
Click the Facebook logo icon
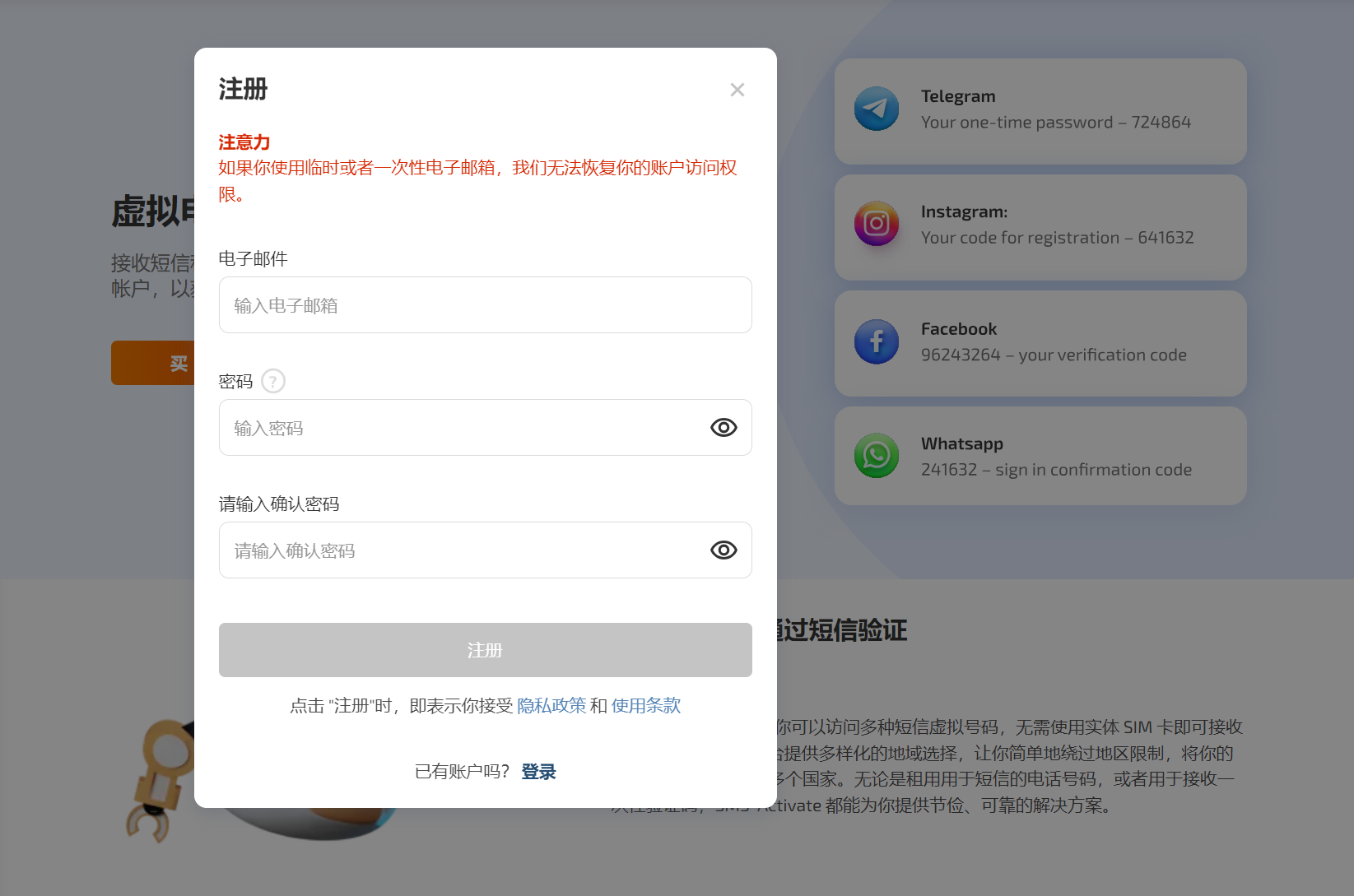[877, 341]
